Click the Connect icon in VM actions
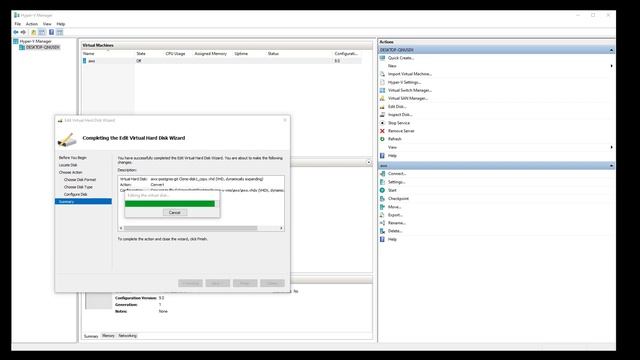The height and width of the screenshot is (360, 640). (x=382, y=174)
